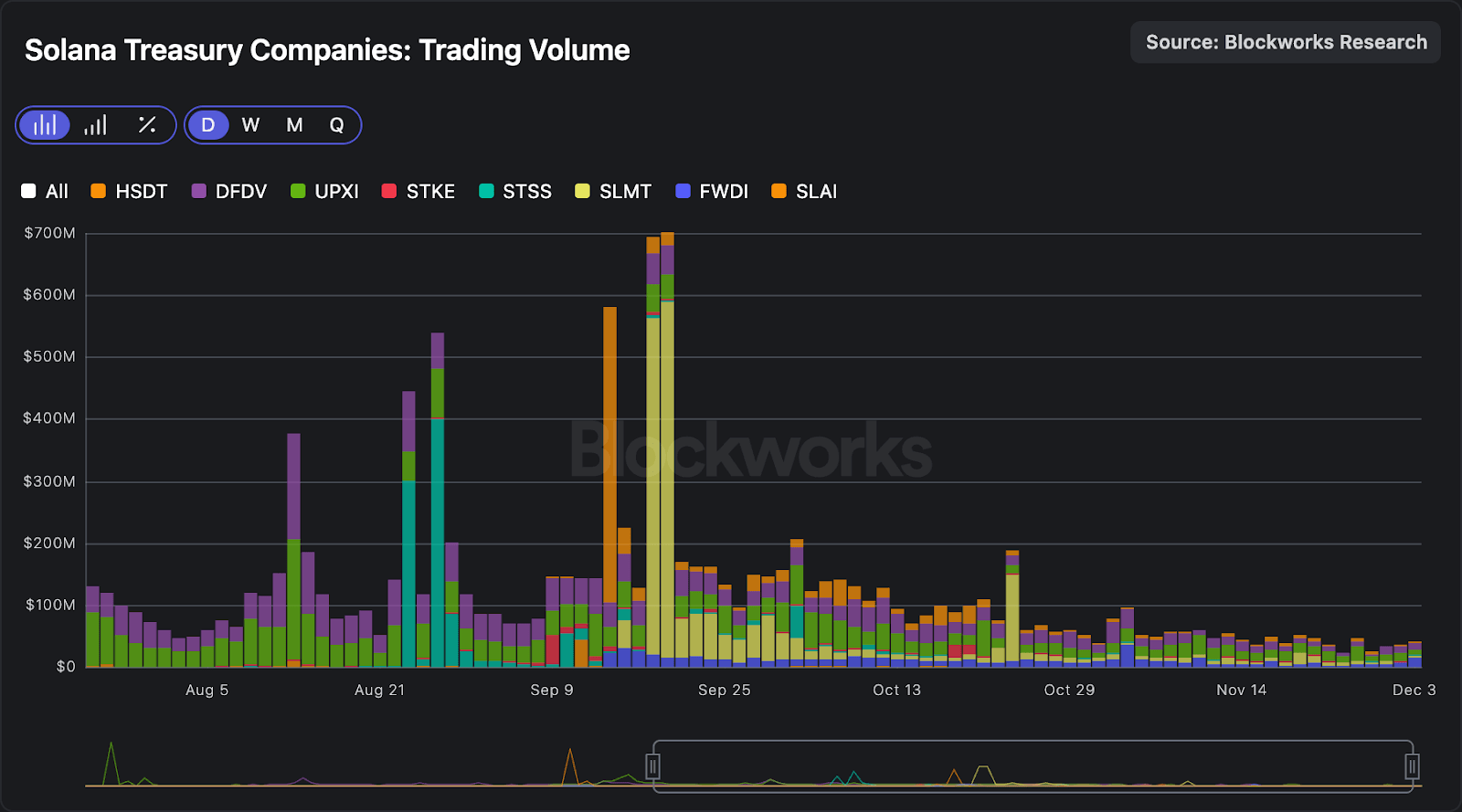Viewport: 1462px width, 812px height.
Task: Click the white All legend color swatch
Action: [x=28, y=191]
